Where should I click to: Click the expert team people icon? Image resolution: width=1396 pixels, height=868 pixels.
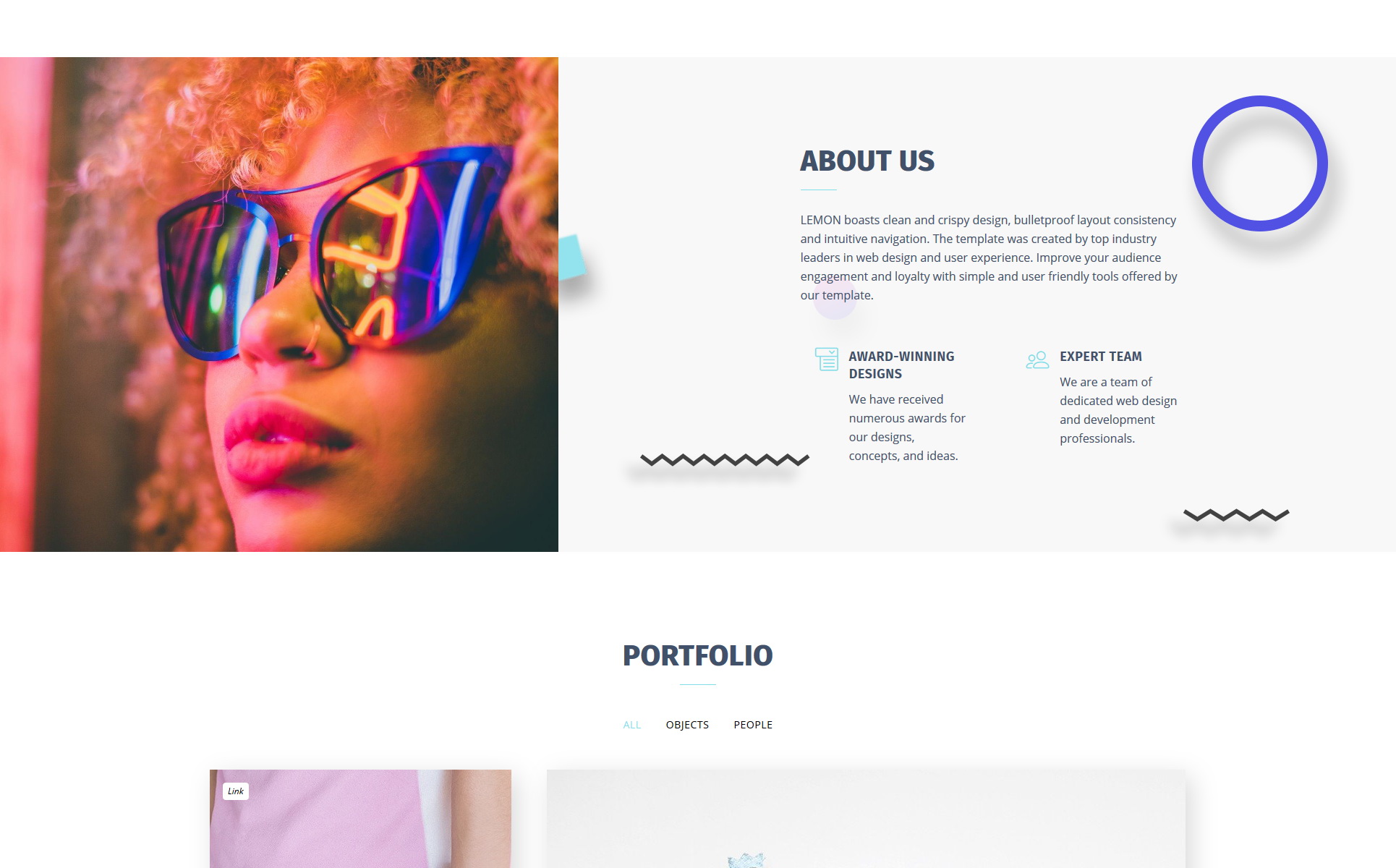point(1037,359)
